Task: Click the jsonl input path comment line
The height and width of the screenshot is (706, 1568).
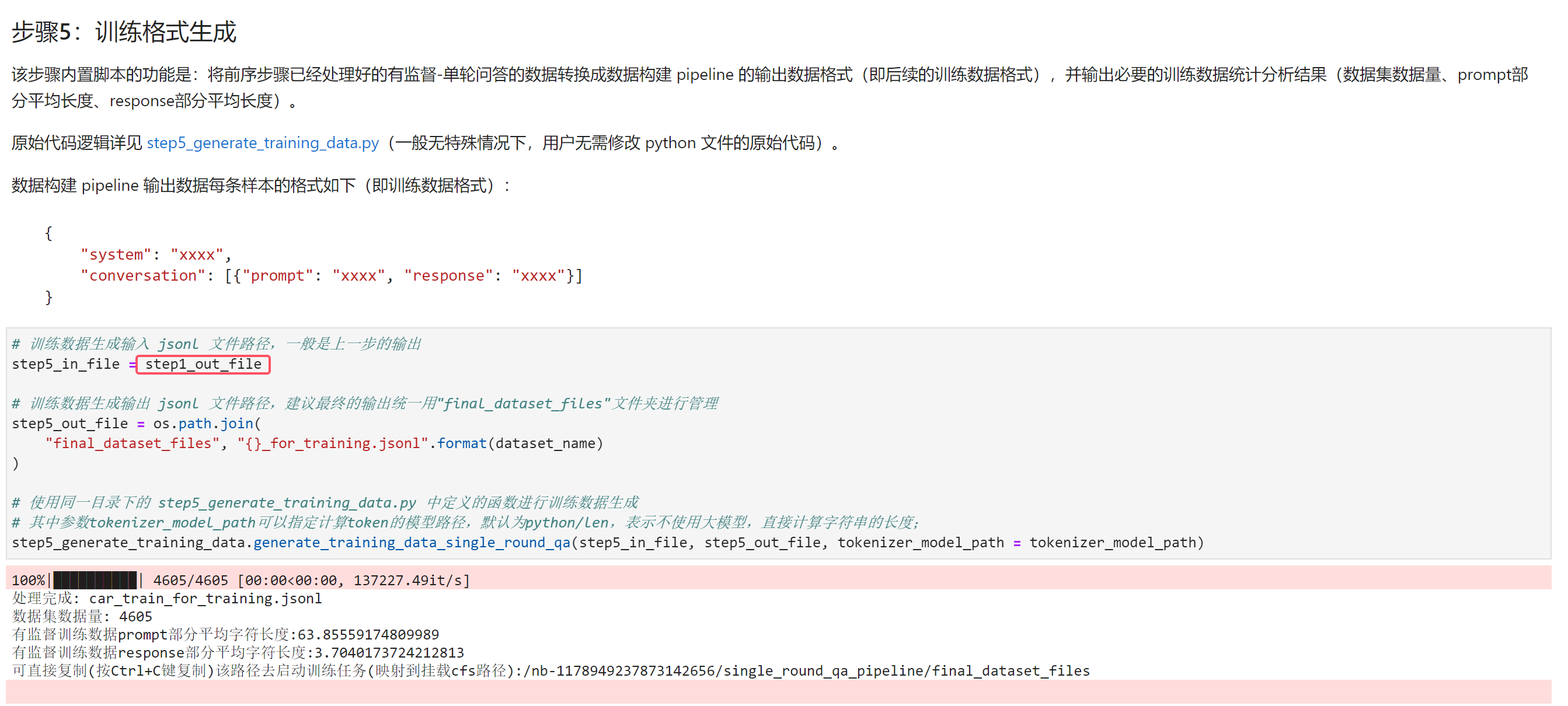Action: click(x=217, y=344)
